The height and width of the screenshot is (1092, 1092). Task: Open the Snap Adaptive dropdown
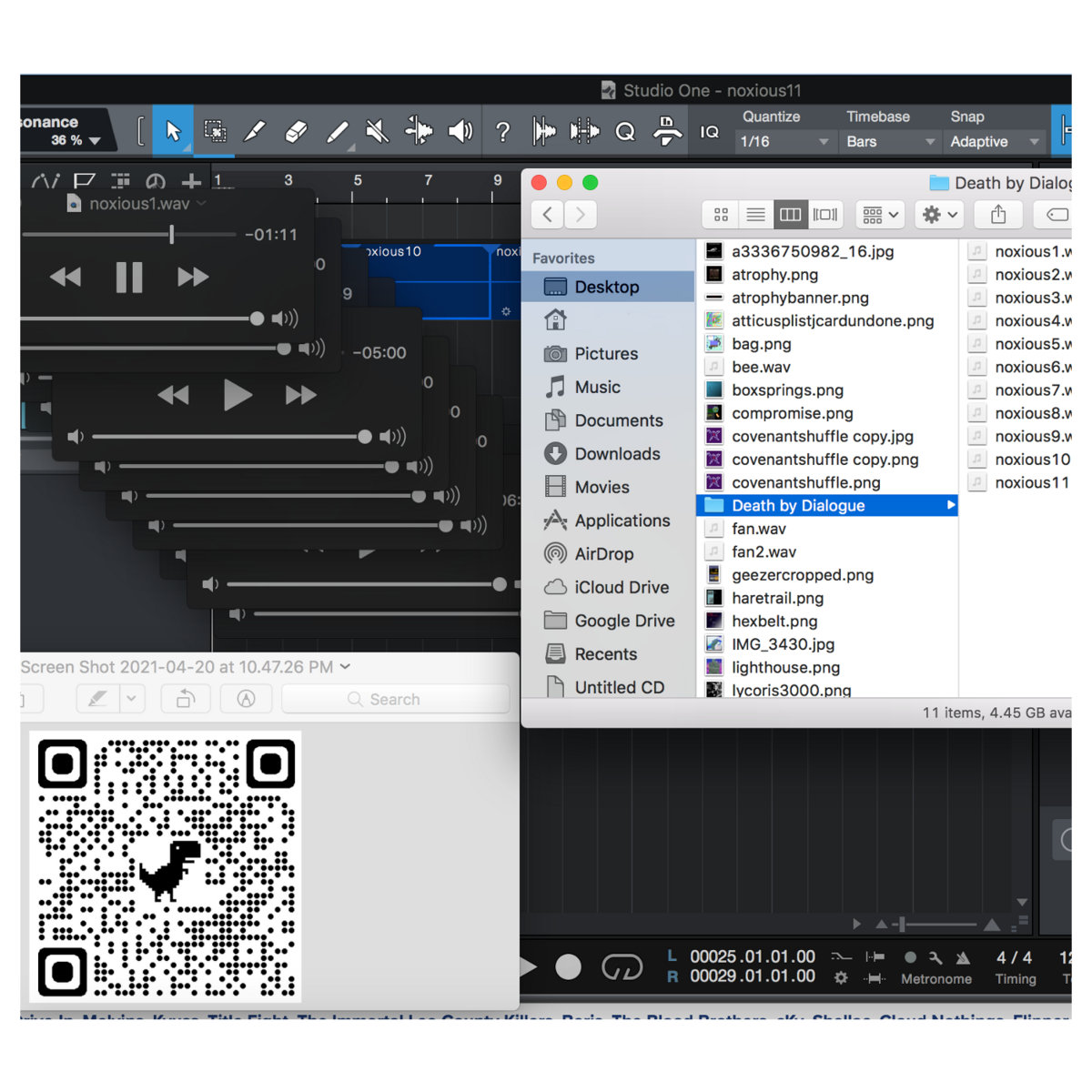pos(994,142)
